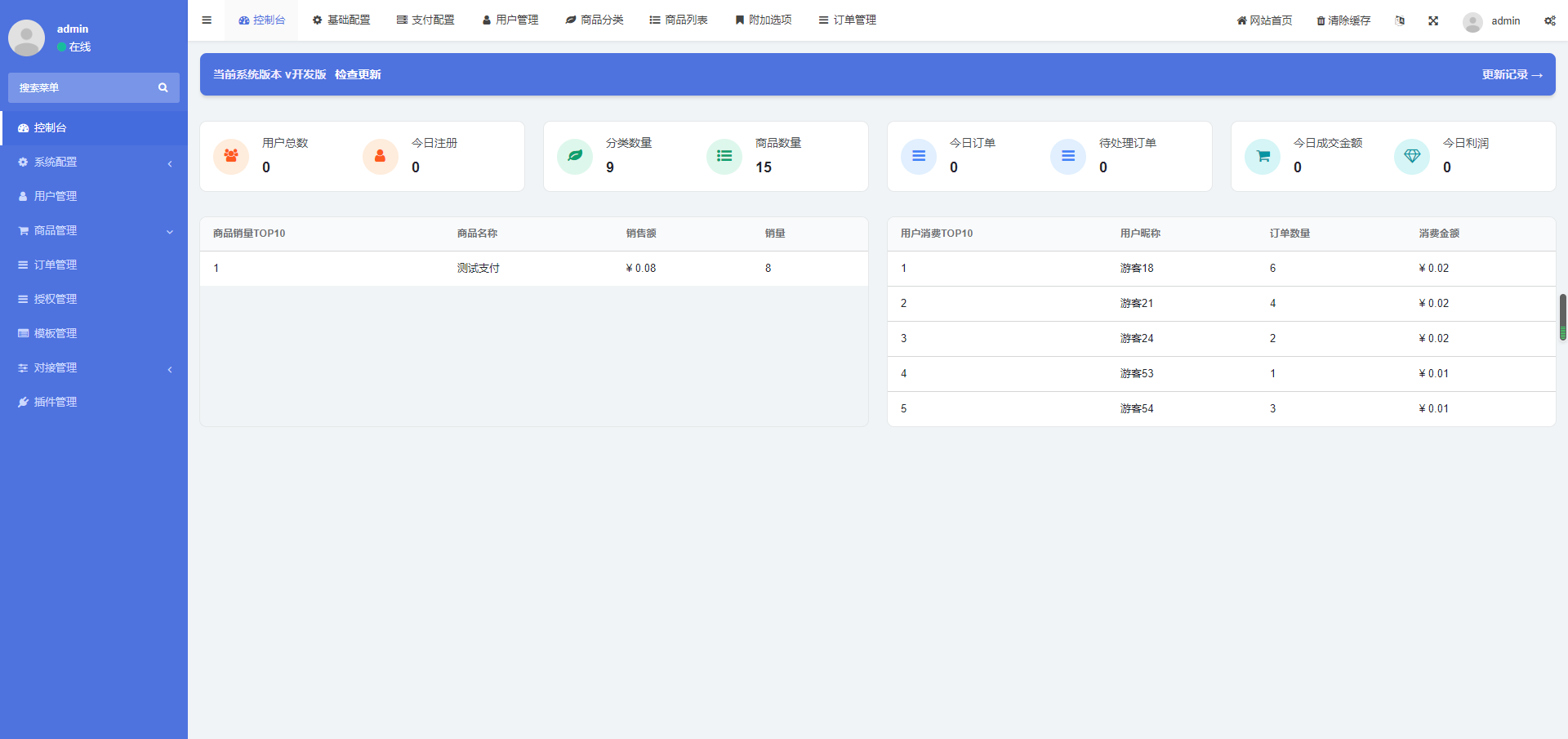Click the 分类数量 leaf icon
Image resolution: width=1568 pixels, height=739 pixels.
(x=575, y=156)
